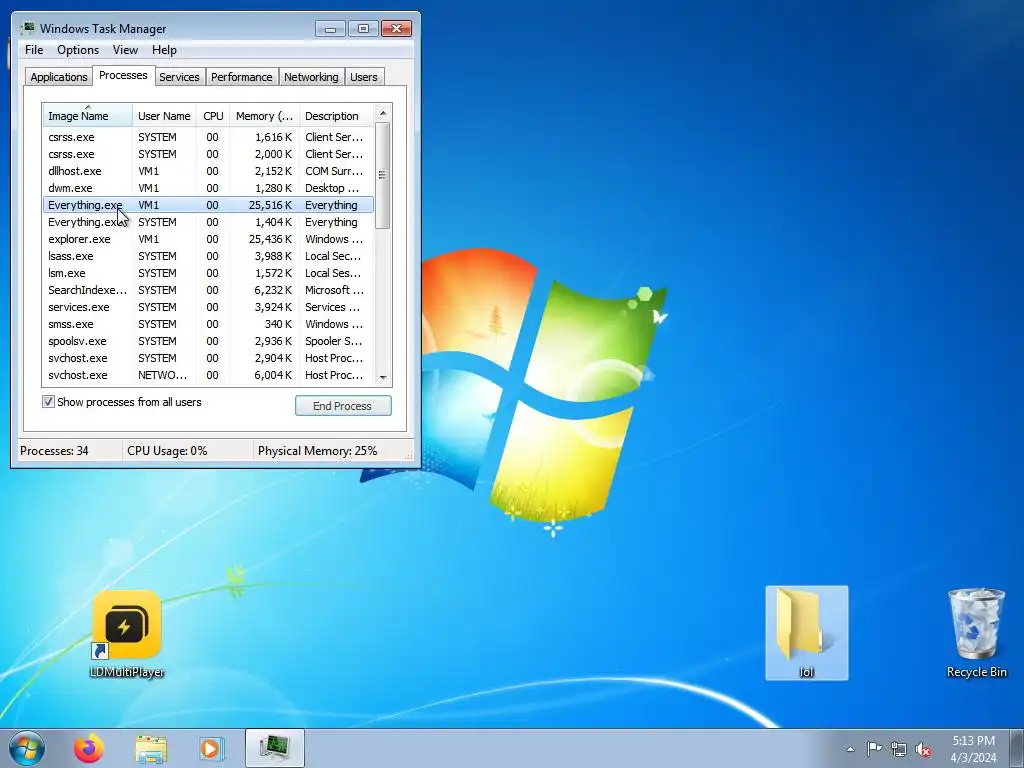1024x768 pixels.
Task: Select Everything.exe run by SYSTEM
Action: tap(208, 222)
